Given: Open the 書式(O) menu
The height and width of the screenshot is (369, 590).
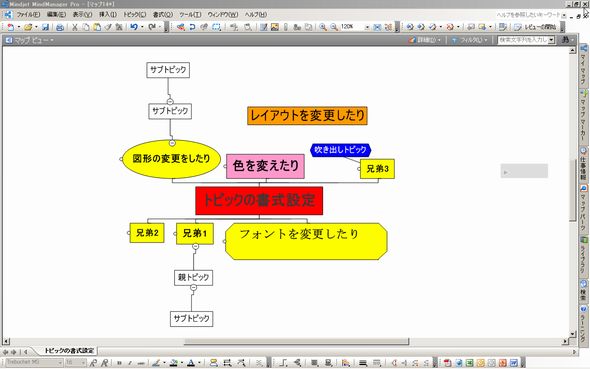Looking at the screenshot, I should pyautogui.click(x=163, y=15).
